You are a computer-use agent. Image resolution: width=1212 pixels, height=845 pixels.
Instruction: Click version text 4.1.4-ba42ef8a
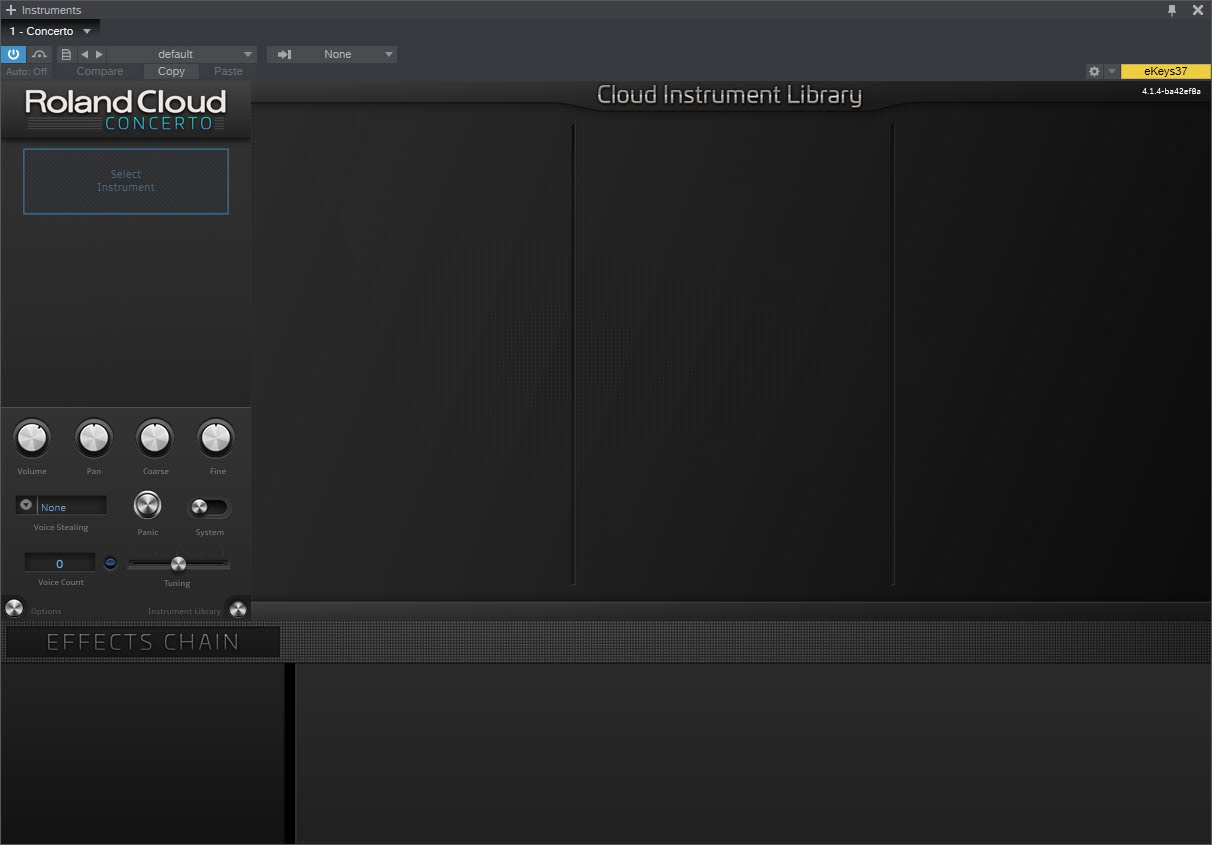(1171, 91)
